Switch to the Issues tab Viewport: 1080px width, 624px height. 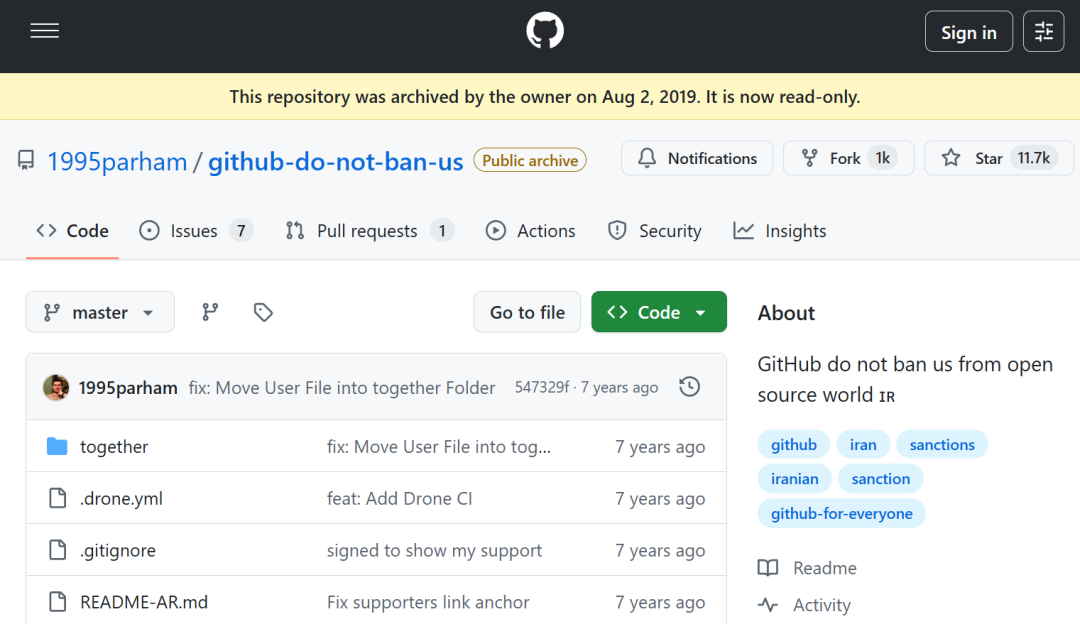pyautogui.click(x=194, y=231)
